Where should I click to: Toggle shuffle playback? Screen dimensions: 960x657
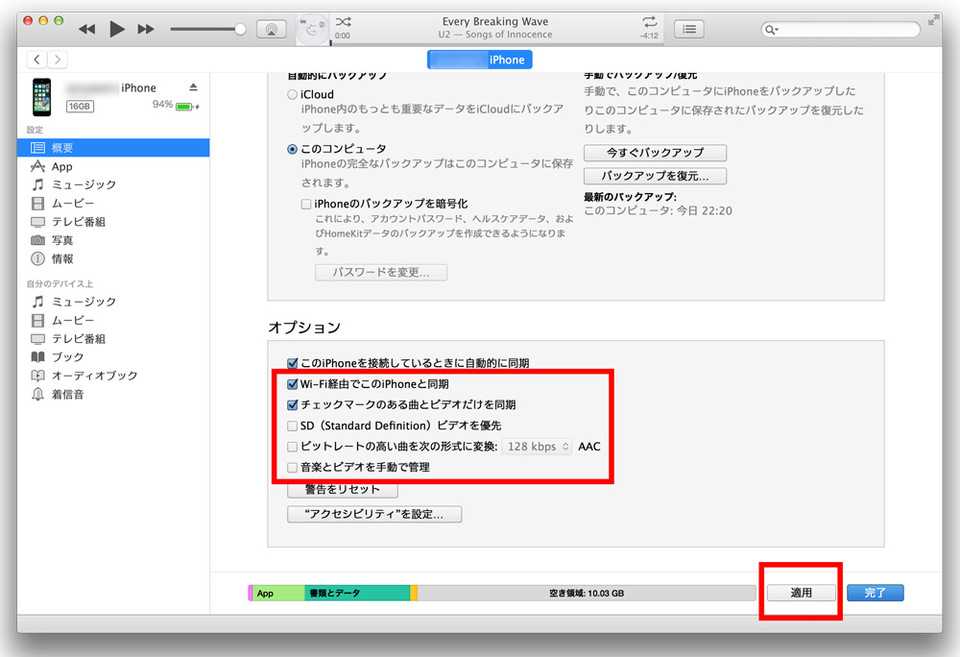point(343,22)
